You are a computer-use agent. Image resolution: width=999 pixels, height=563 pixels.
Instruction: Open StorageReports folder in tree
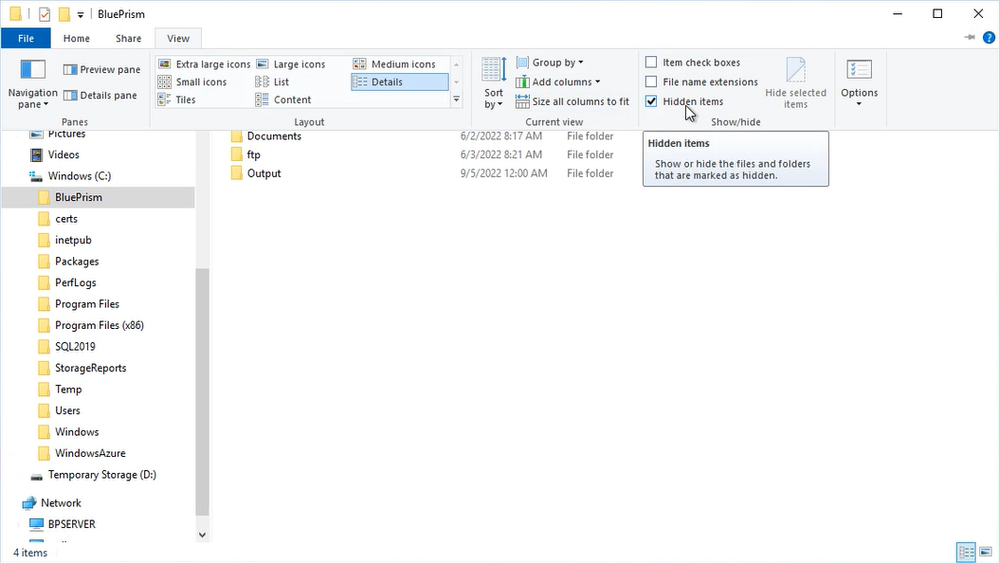[90, 368]
